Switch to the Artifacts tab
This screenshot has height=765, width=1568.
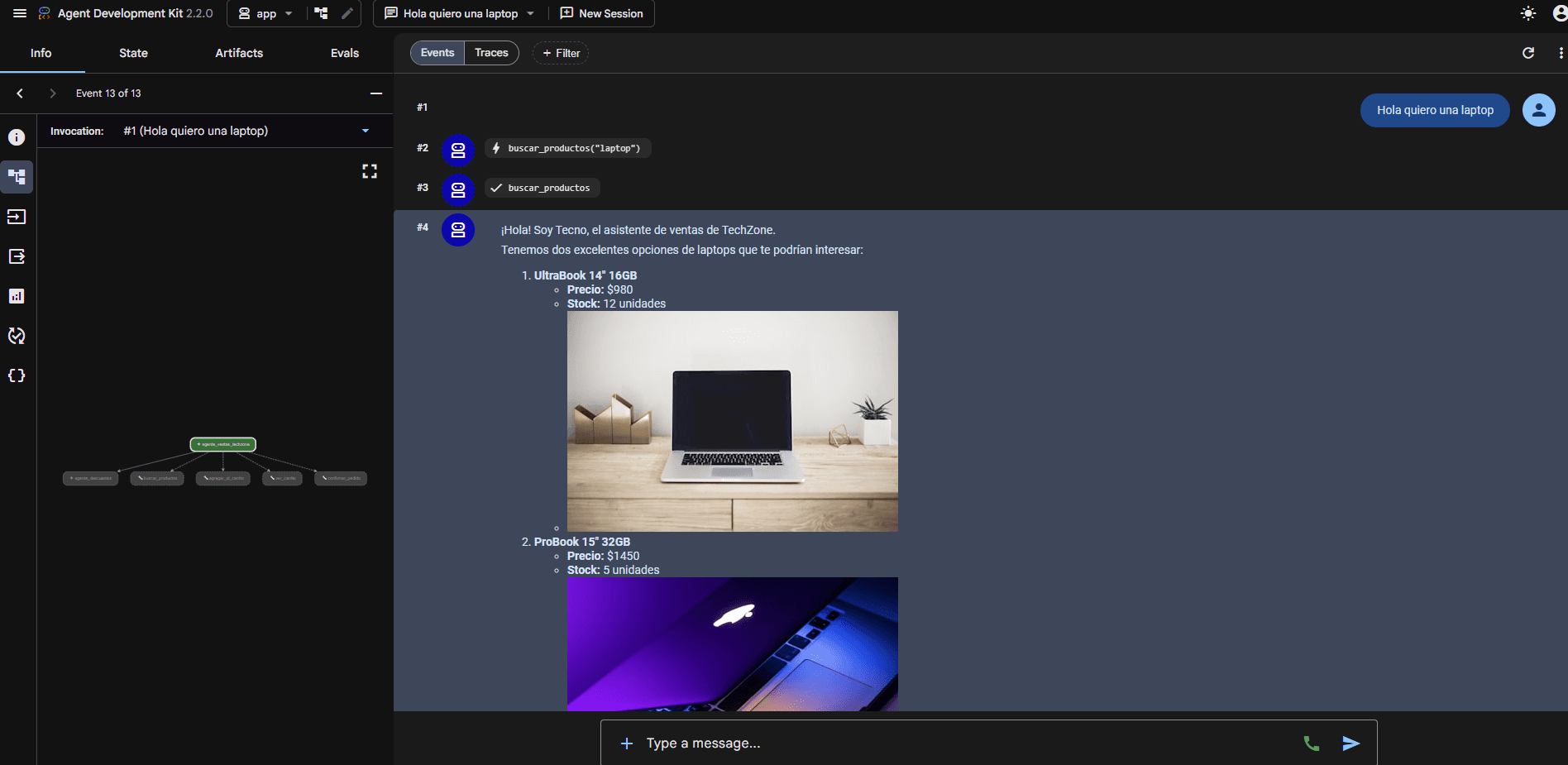239,53
